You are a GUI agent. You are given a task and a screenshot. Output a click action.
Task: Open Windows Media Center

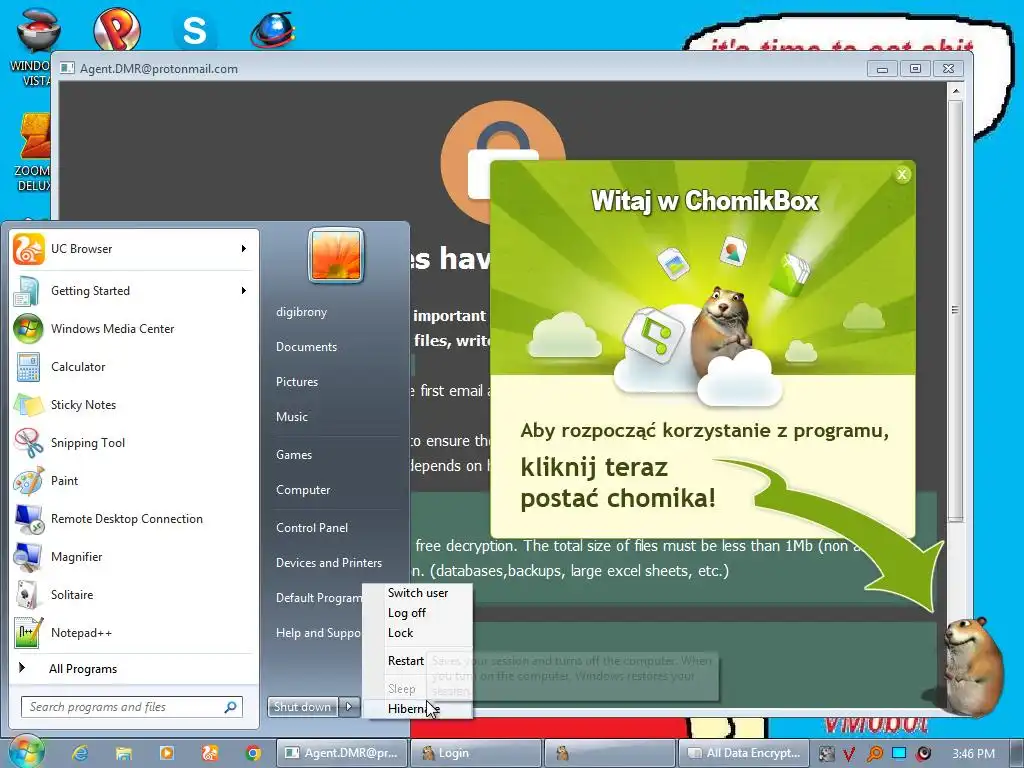click(134, 328)
